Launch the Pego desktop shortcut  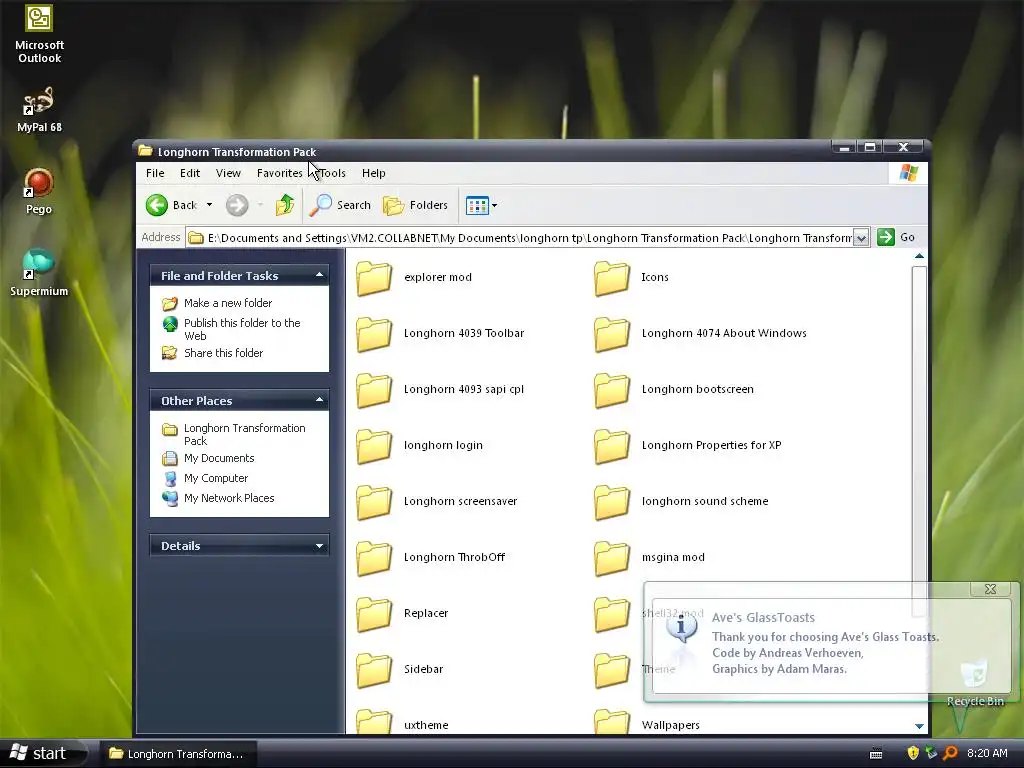click(x=39, y=191)
